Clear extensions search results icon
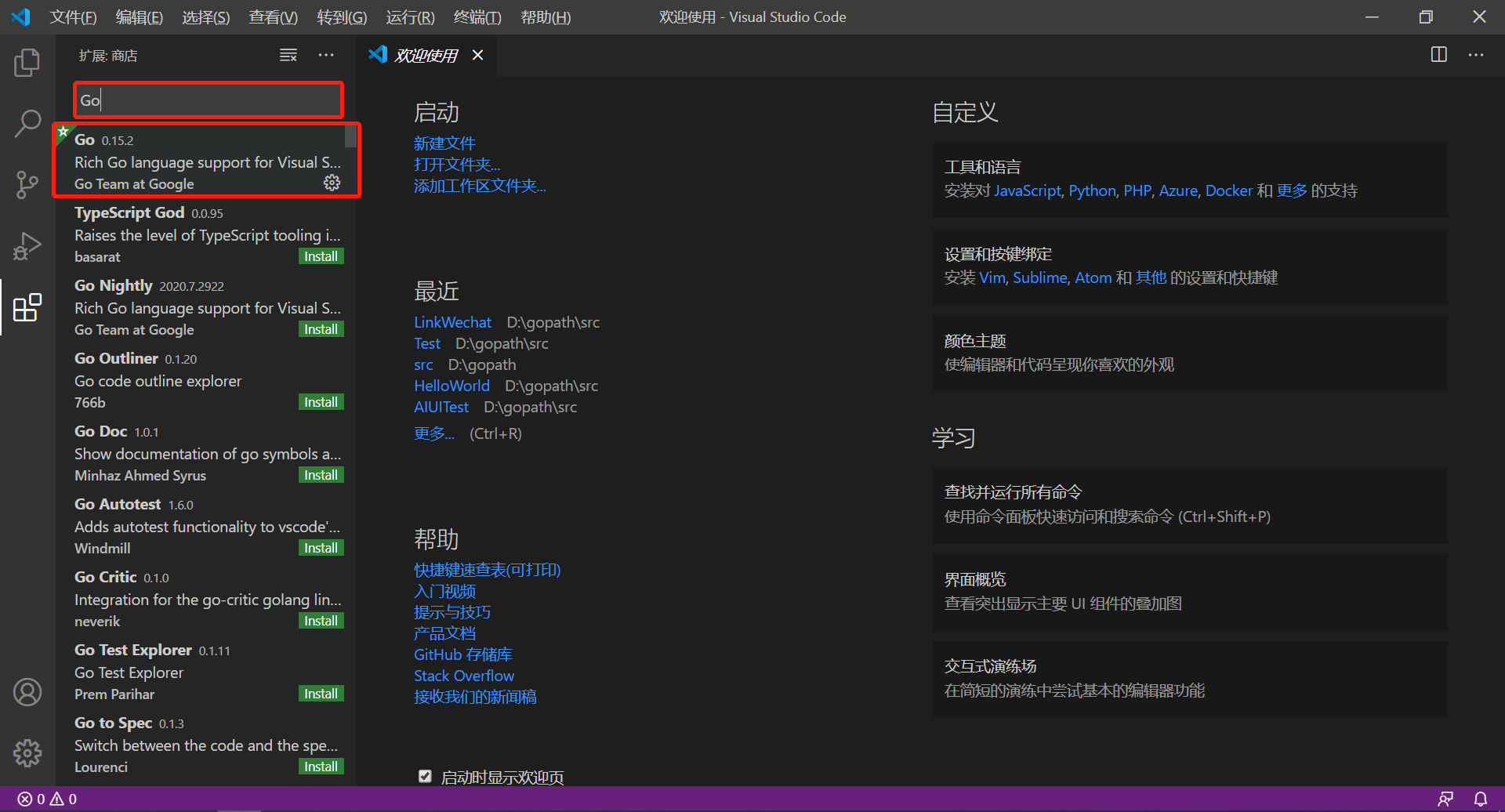Image resolution: width=1505 pixels, height=812 pixels. [288, 55]
